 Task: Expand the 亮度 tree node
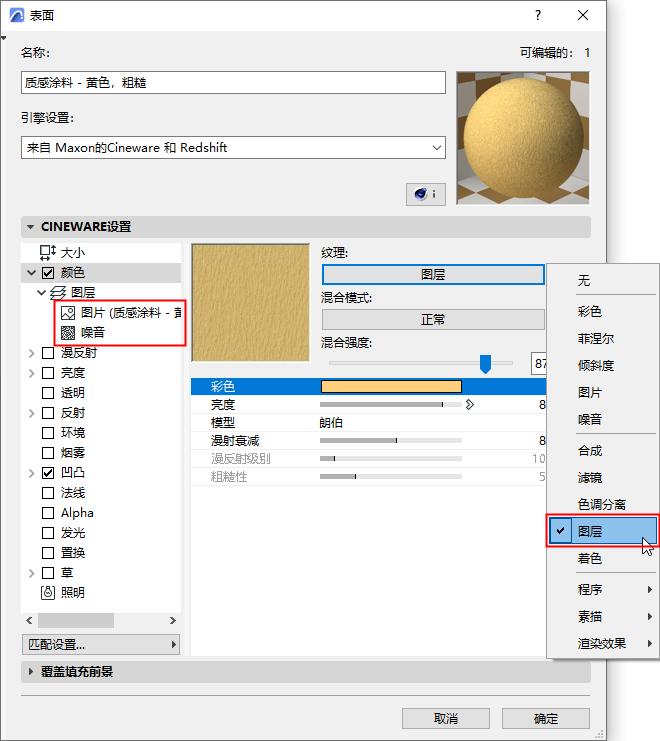tap(31, 373)
